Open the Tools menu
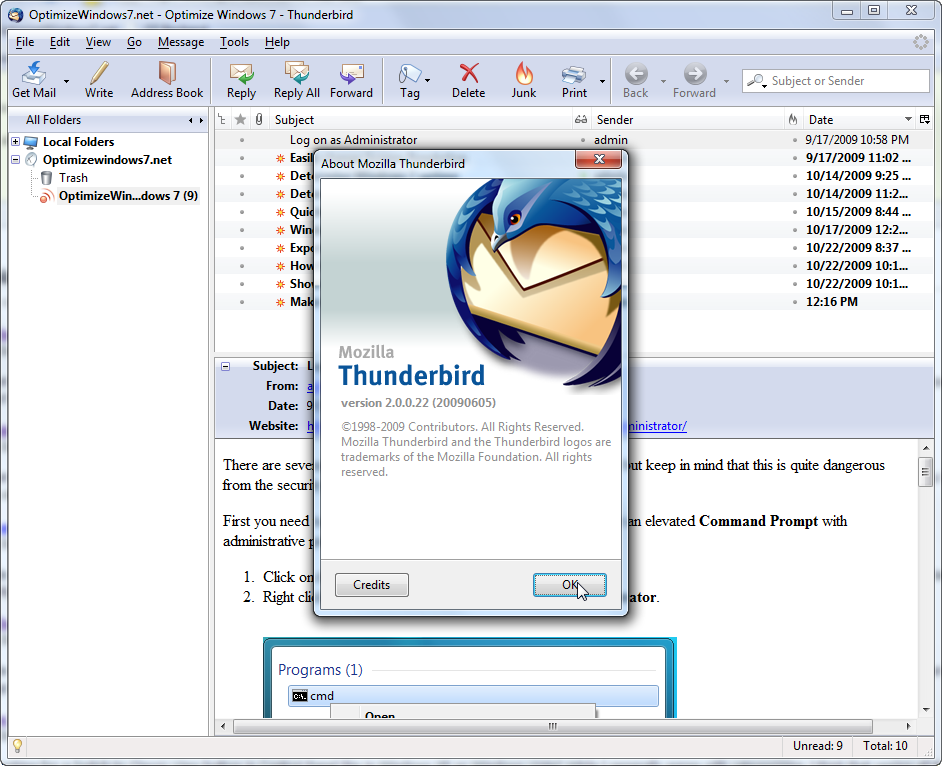Viewport: 942px width, 766px height. (234, 42)
